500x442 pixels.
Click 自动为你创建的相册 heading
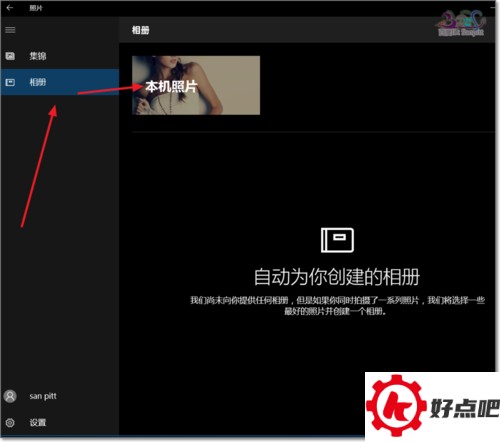click(337, 277)
